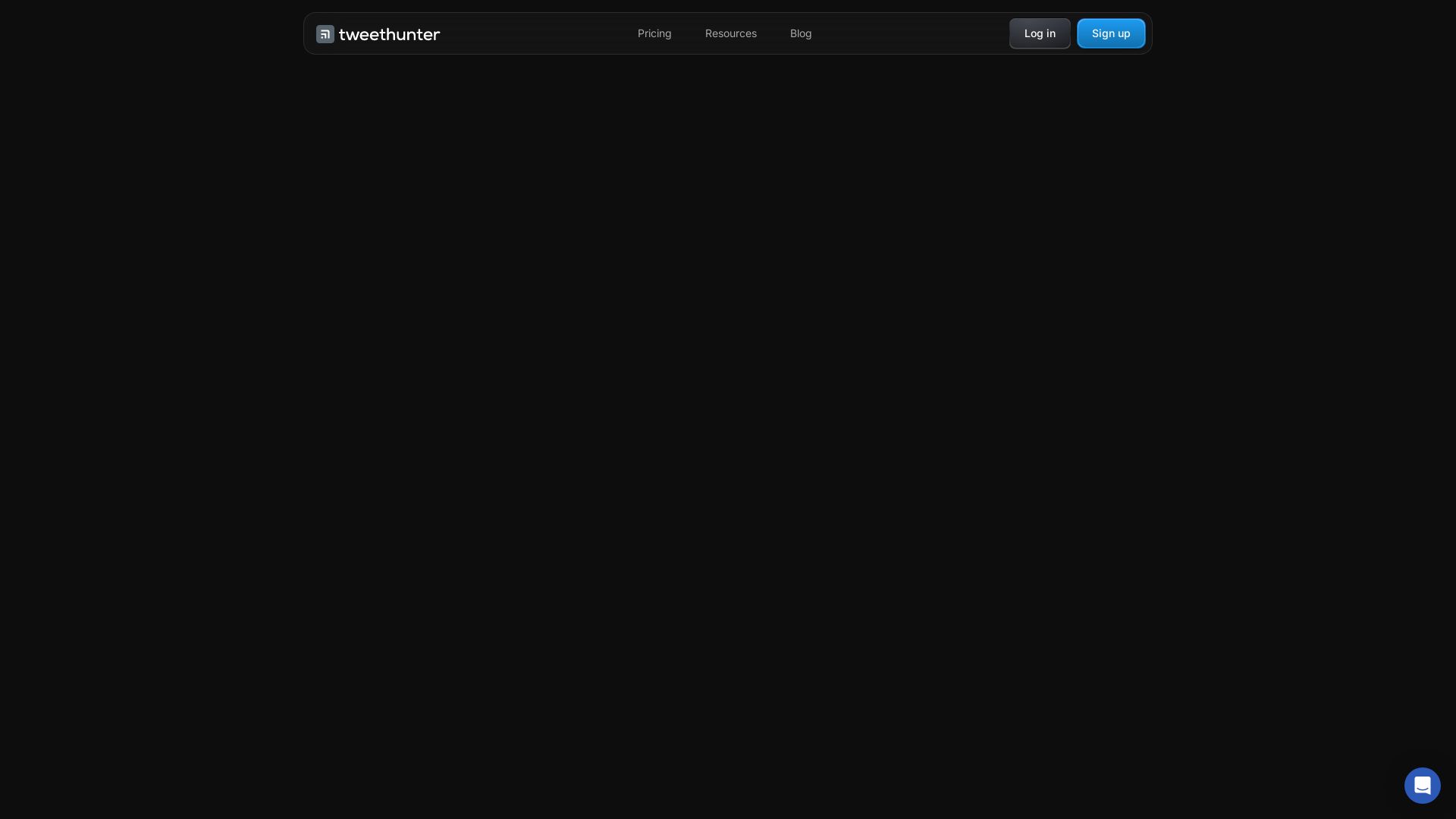This screenshot has width=1456, height=819.
Task: Click the tweethunter wordmark in the header
Action: point(389,34)
